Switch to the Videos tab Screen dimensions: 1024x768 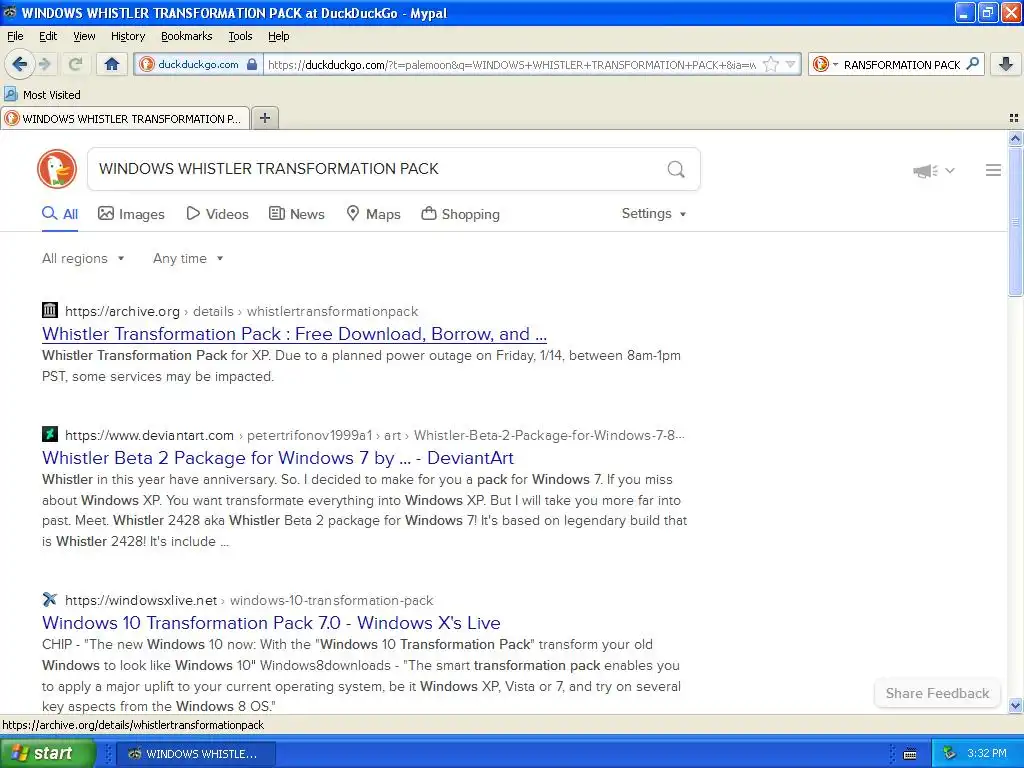(217, 214)
